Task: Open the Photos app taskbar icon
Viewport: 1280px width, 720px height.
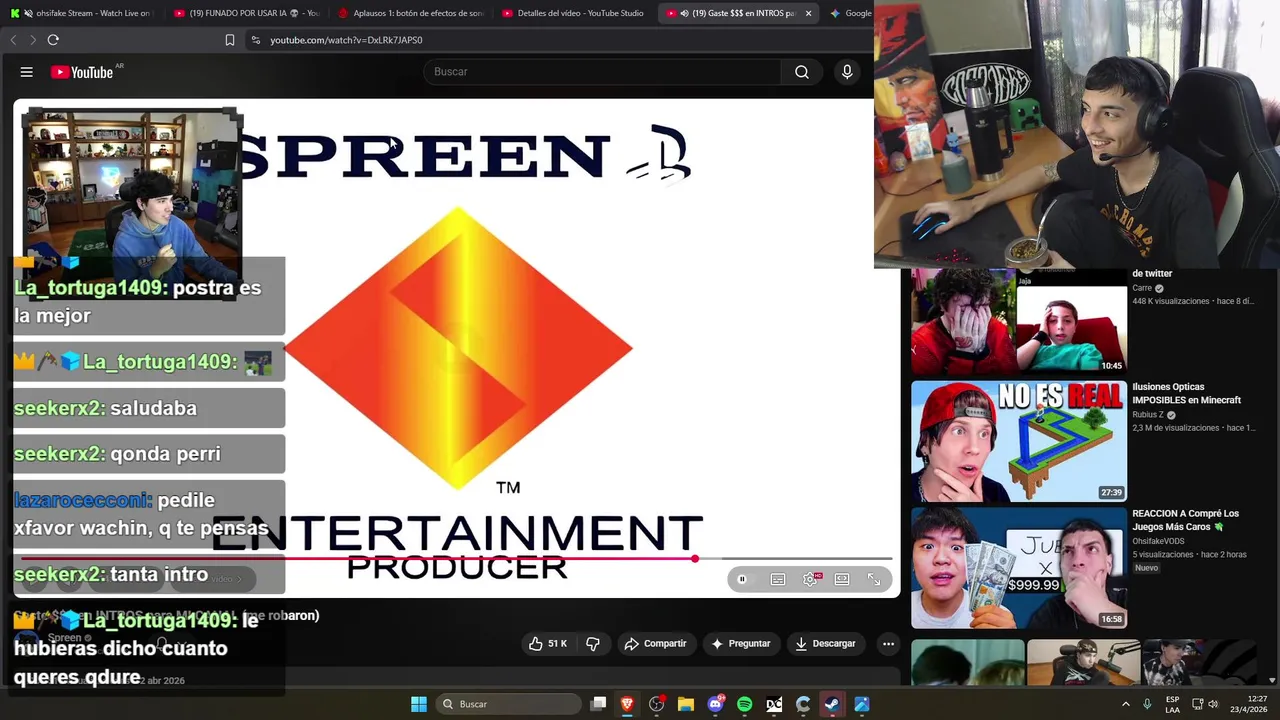Action: click(x=862, y=704)
